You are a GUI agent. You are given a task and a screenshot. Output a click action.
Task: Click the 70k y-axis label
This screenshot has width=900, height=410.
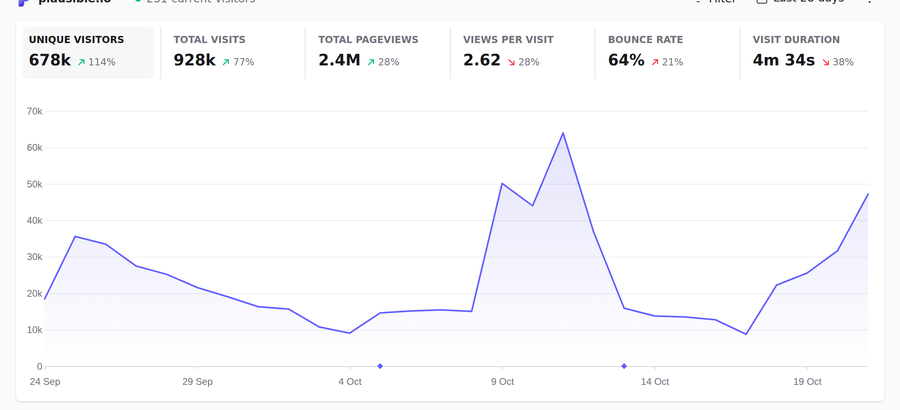34,111
